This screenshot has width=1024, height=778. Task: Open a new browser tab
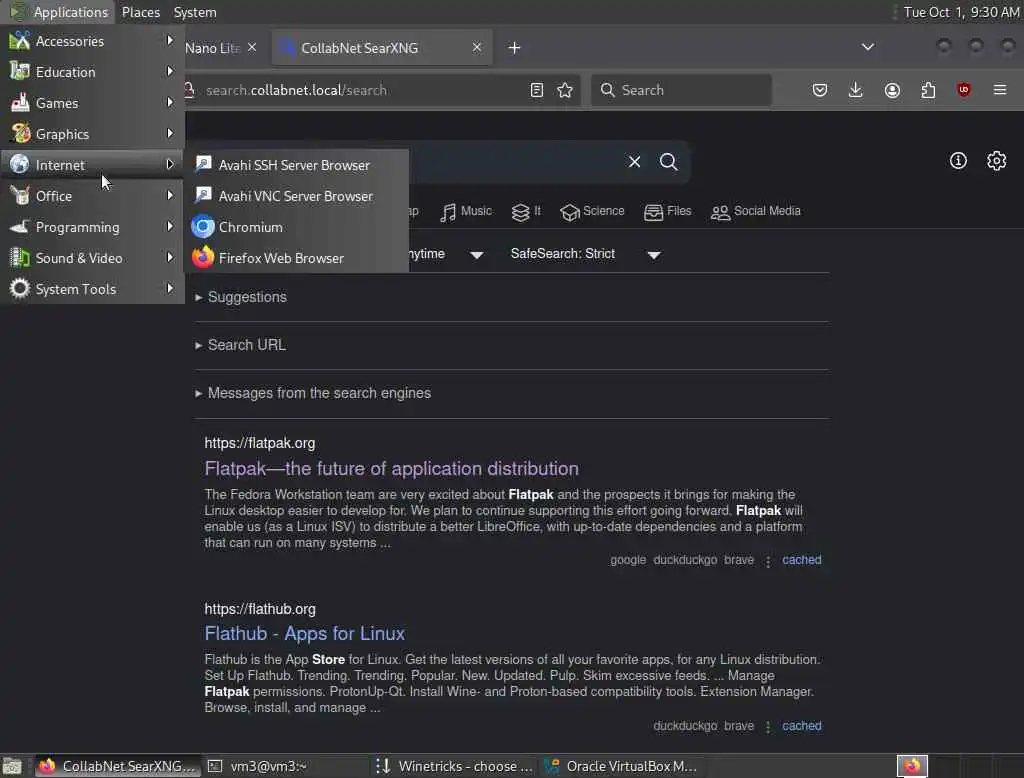pos(515,48)
